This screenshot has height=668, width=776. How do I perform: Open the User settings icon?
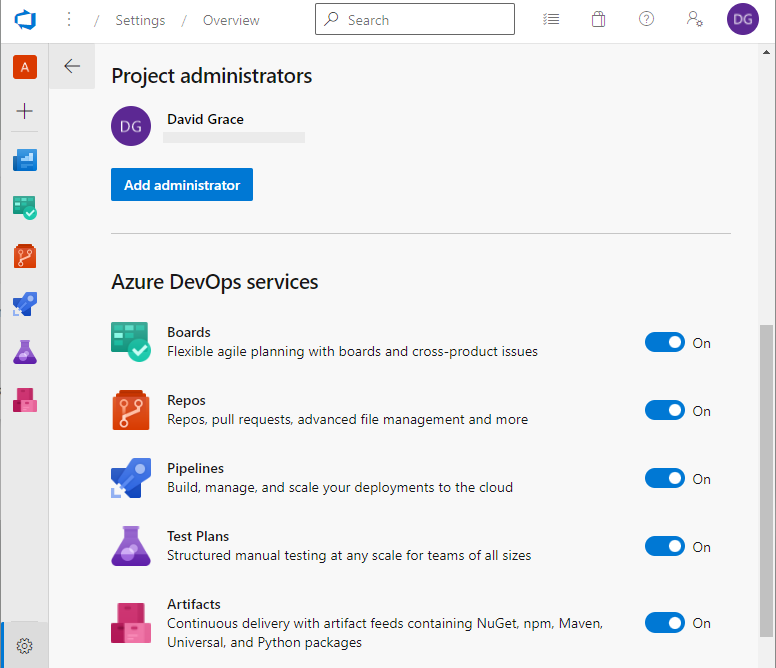694,19
